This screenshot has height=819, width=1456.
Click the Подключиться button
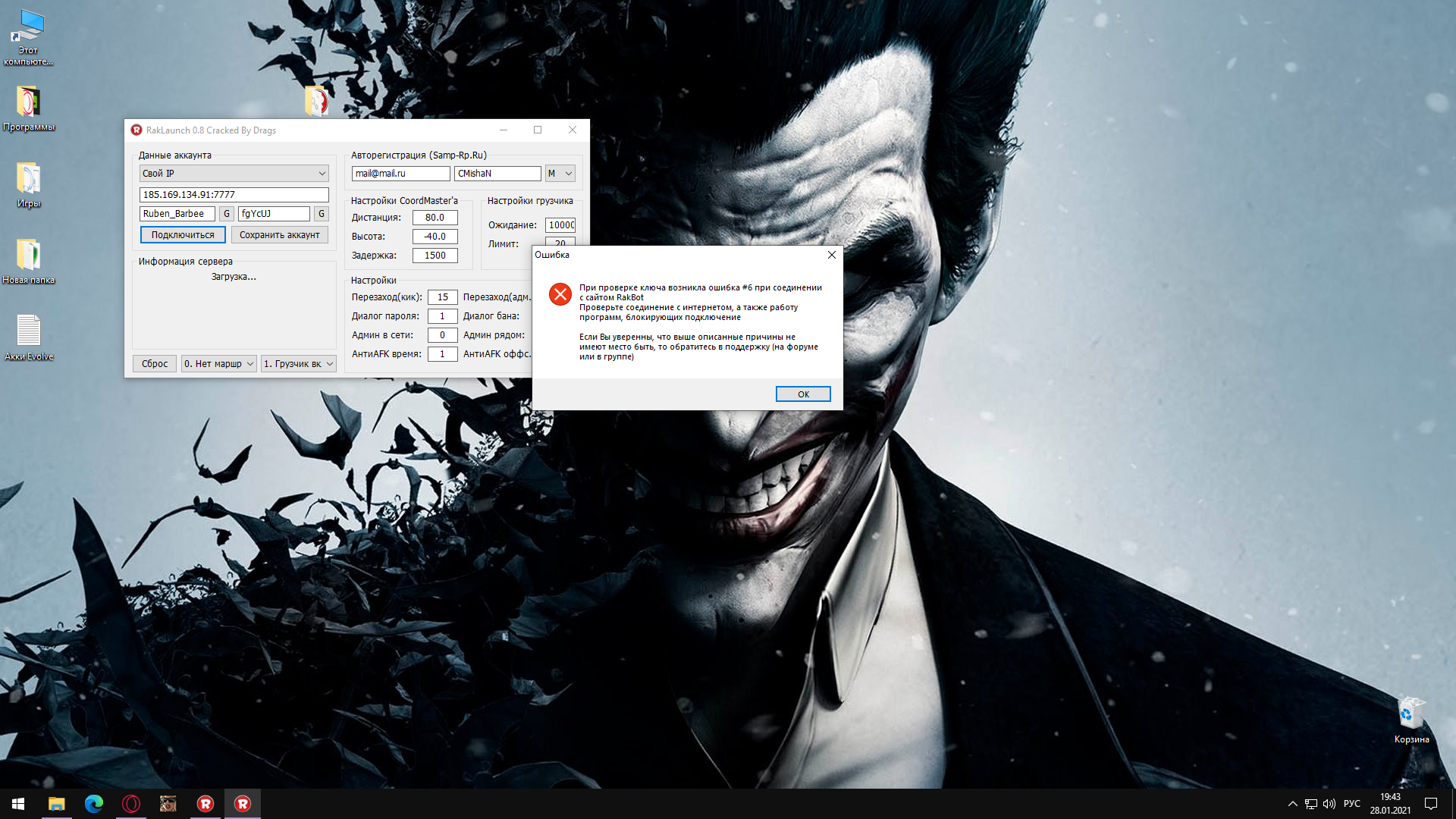click(183, 235)
